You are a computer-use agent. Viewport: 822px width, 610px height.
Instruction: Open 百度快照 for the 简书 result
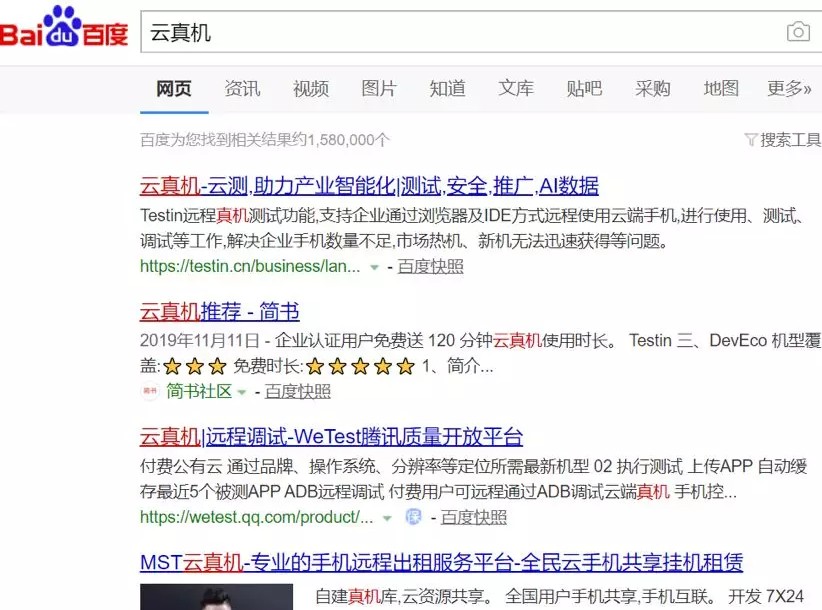point(298,391)
